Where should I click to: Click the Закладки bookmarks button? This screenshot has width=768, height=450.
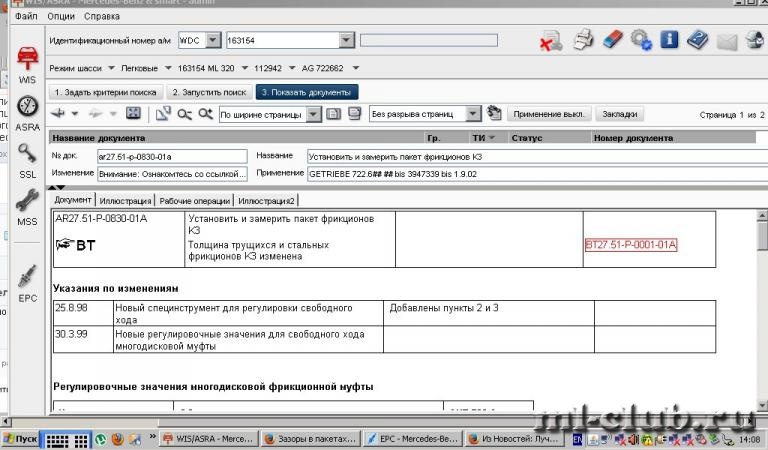pyautogui.click(x=620, y=114)
